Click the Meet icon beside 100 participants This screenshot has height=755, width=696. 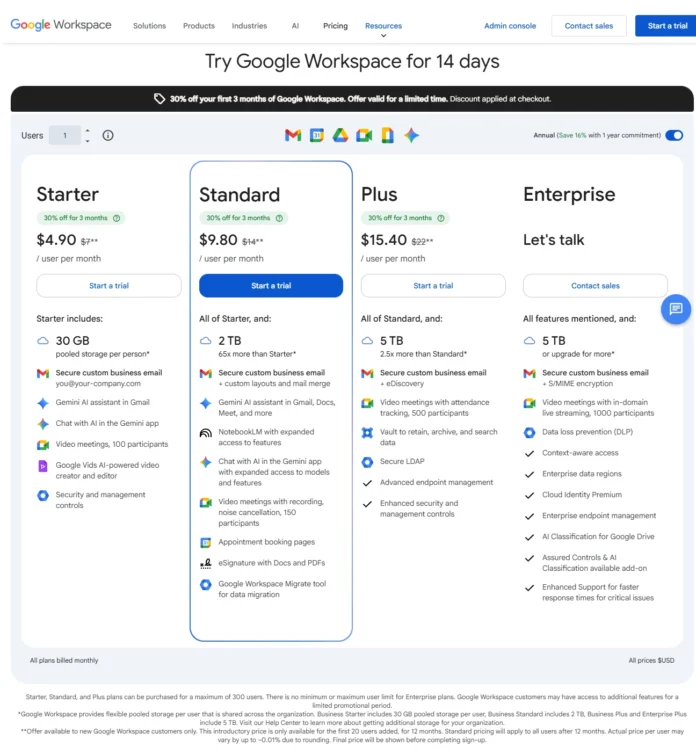click(x=43, y=445)
